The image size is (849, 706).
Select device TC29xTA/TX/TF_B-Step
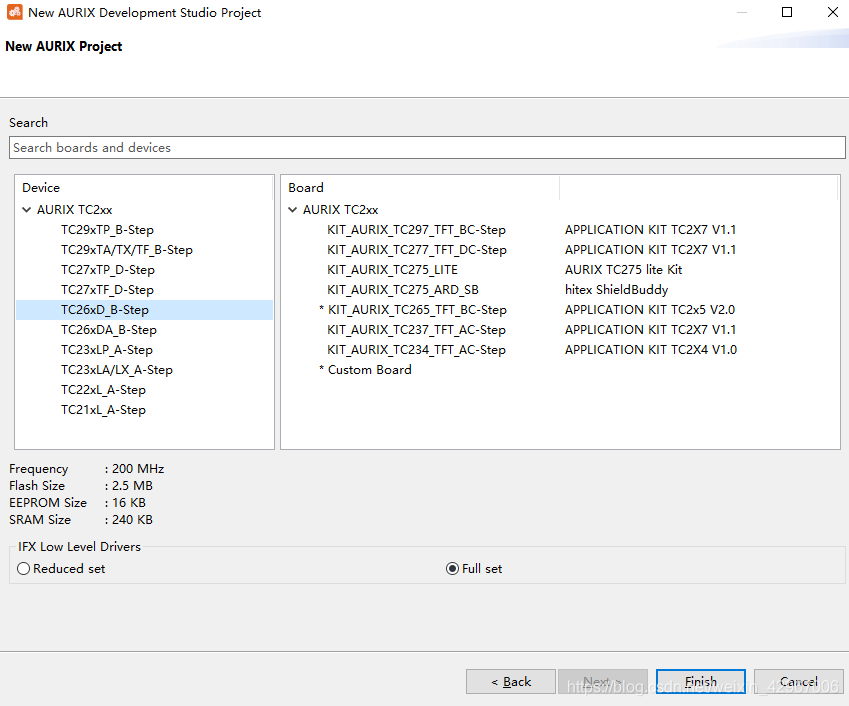pyautogui.click(x=127, y=250)
